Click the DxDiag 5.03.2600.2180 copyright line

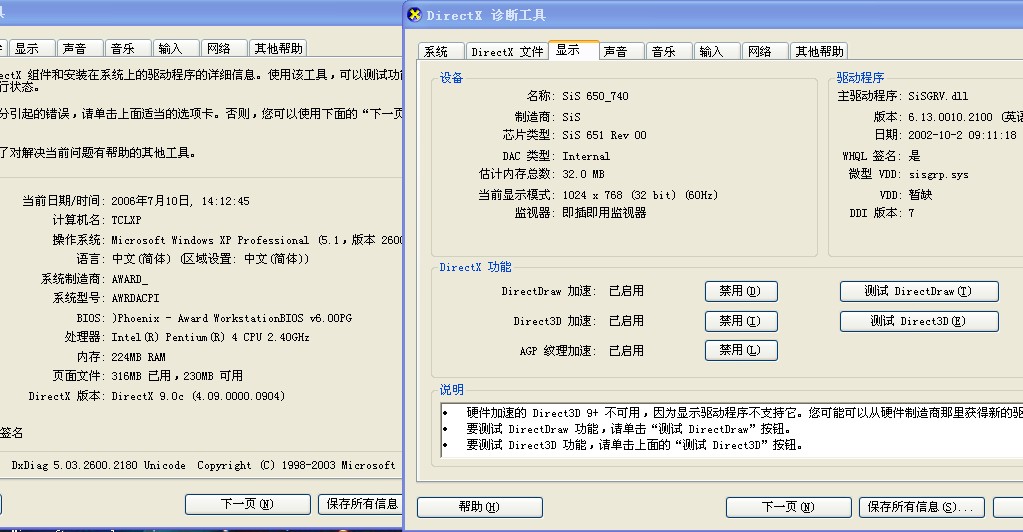coord(204,465)
